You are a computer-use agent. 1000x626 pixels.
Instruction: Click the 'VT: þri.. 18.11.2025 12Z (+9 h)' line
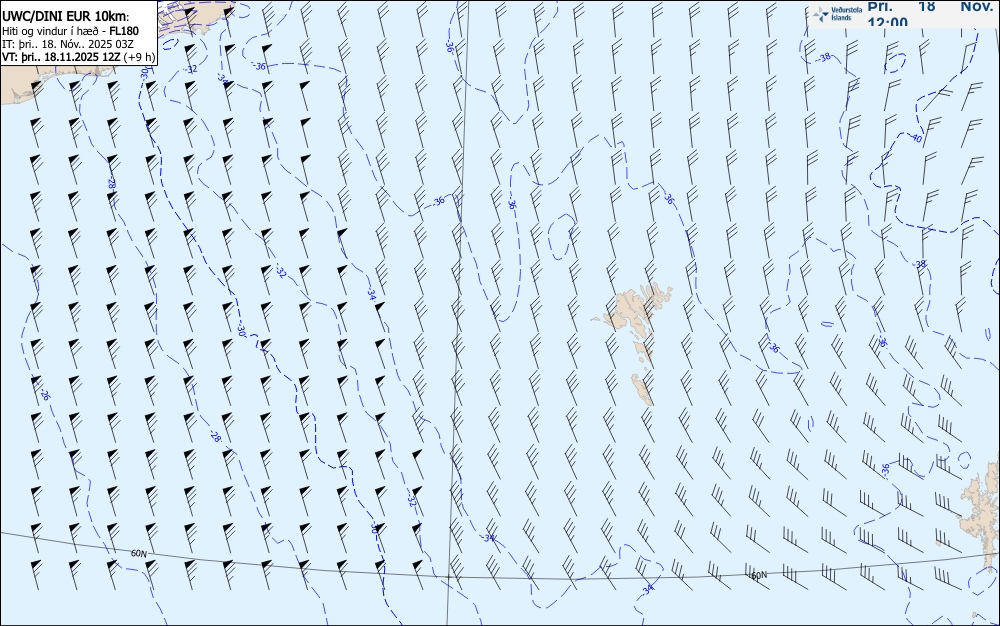coord(78,57)
